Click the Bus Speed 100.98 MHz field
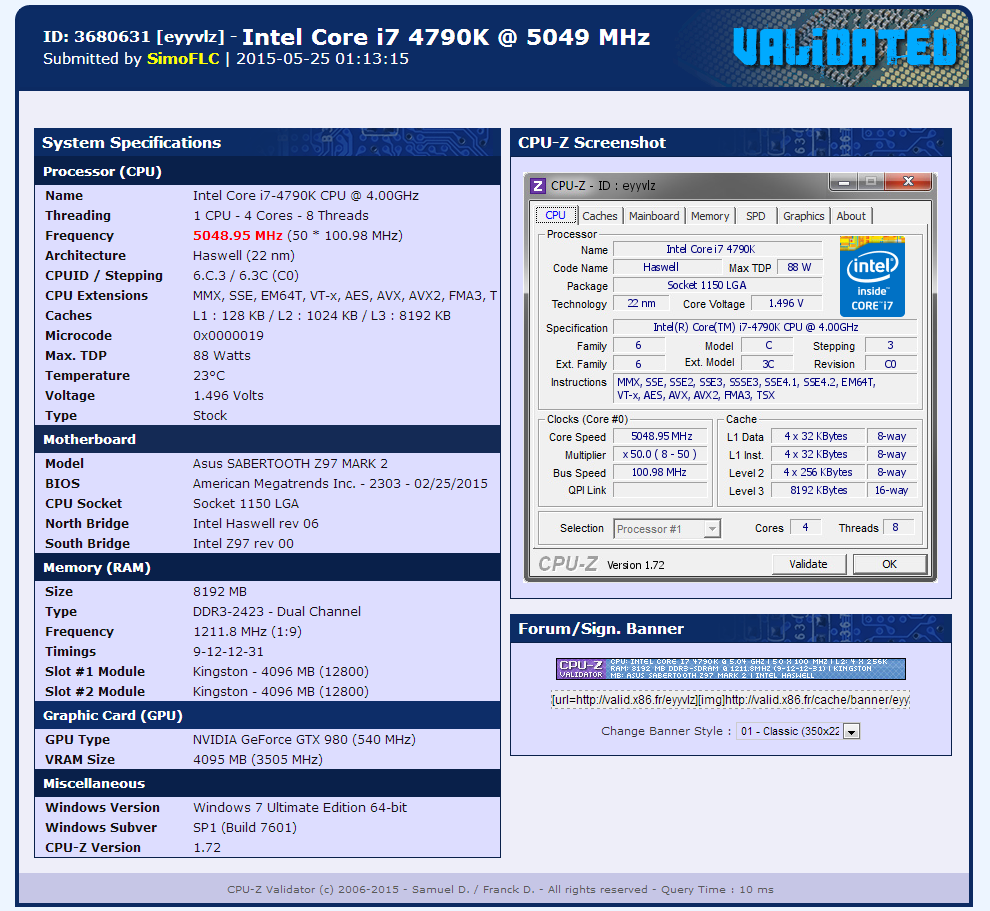The width and height of the screenshot is (990, 911). [x=661, y=472]
